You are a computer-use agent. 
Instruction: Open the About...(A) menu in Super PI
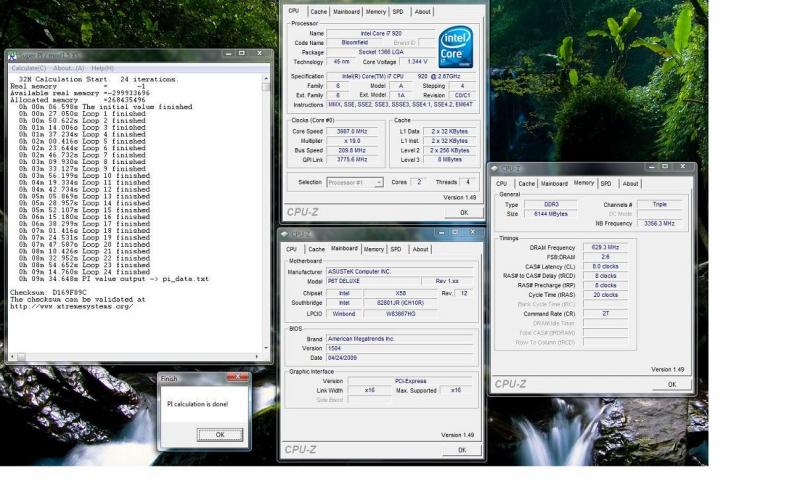point(69,68)
